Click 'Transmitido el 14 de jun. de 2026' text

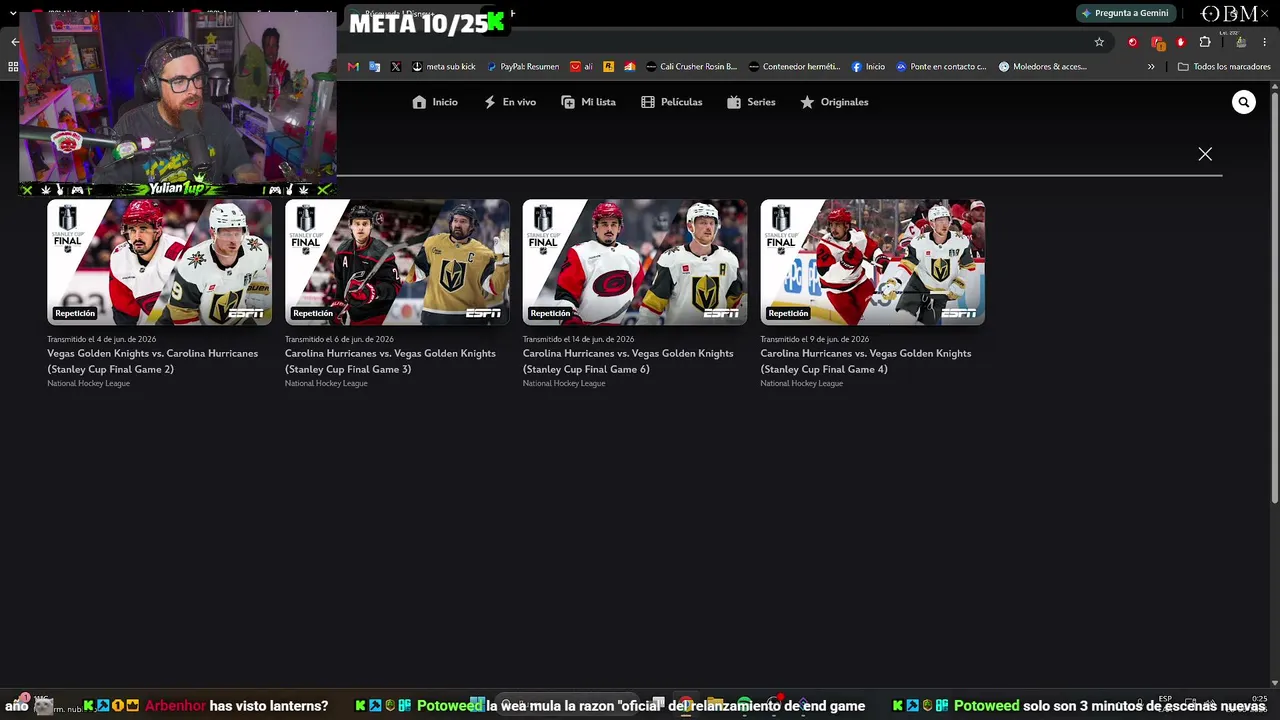tap(579, 339)
